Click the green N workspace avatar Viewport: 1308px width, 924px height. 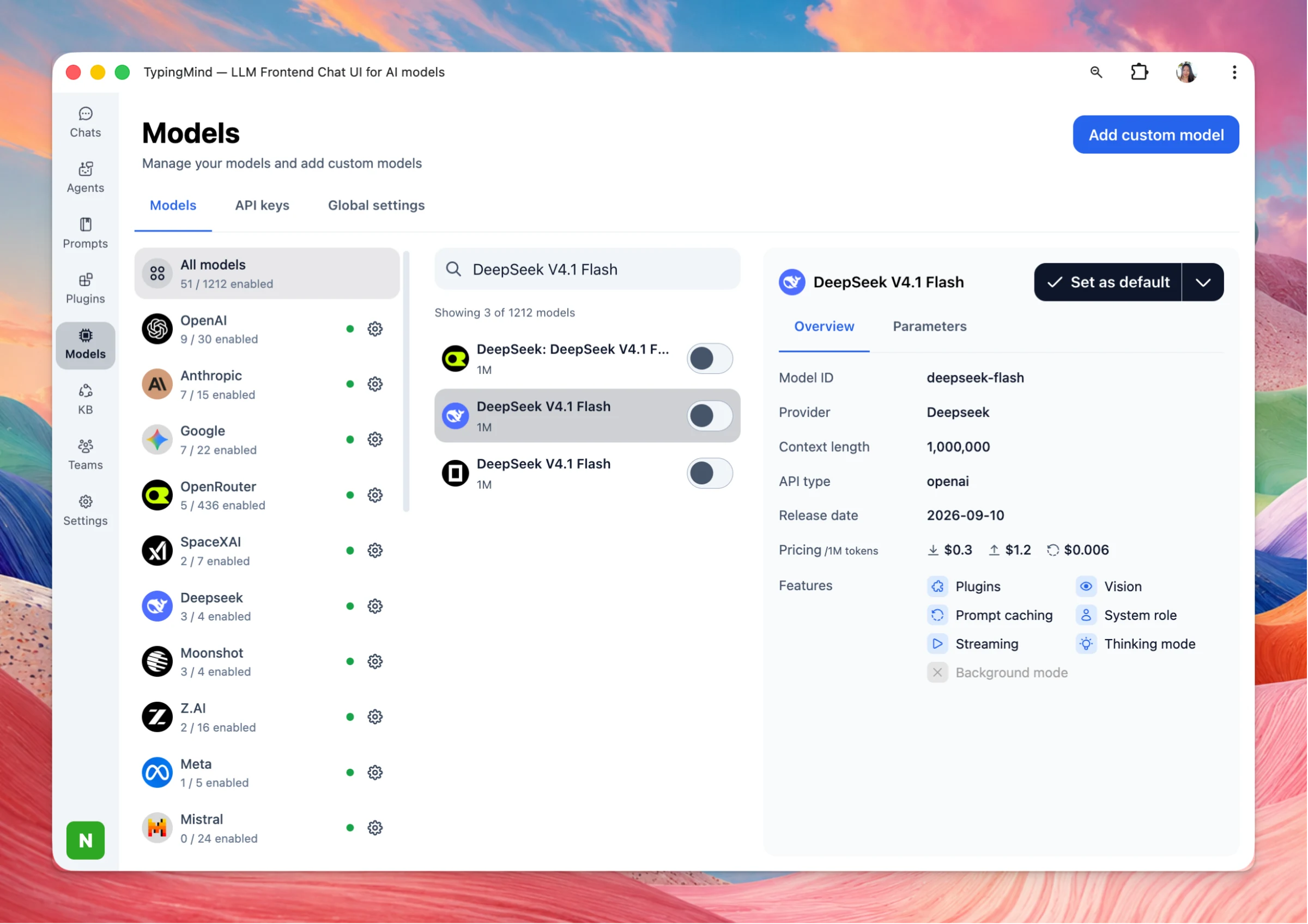[x=86, y=840]
